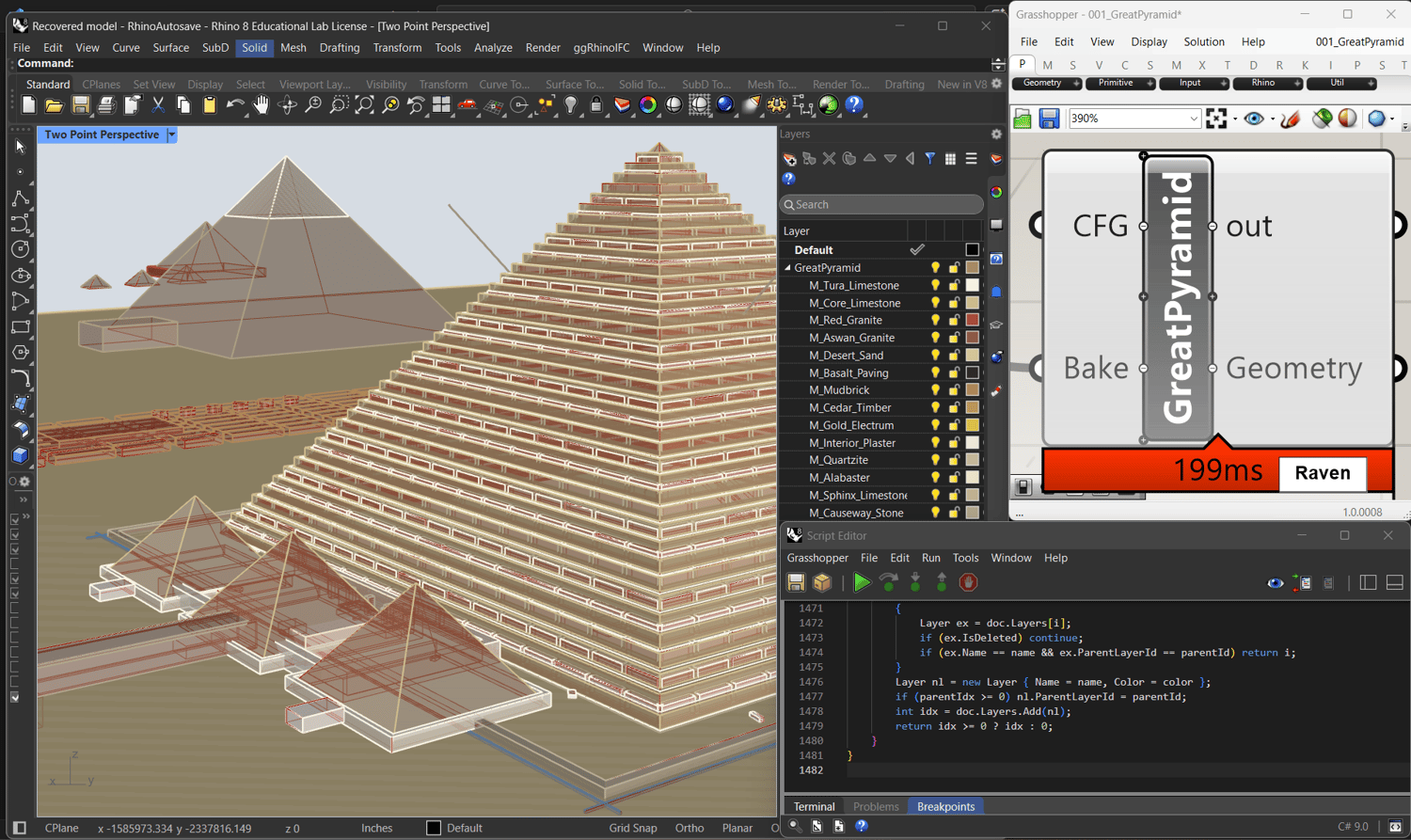
Task: Click the Pan hand tool icon
Action: [262, 105]
